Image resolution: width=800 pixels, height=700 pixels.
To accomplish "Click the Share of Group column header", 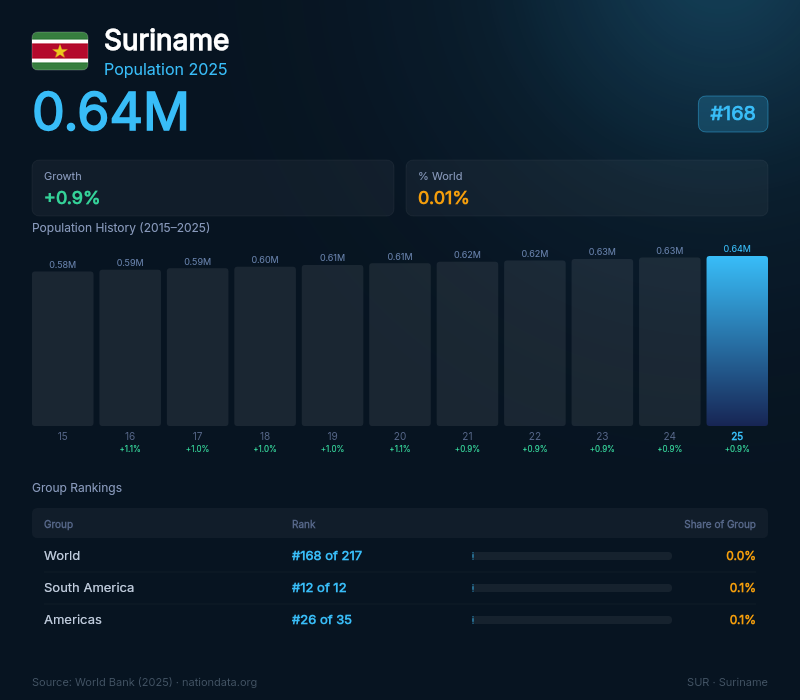I will click(719, 524).
